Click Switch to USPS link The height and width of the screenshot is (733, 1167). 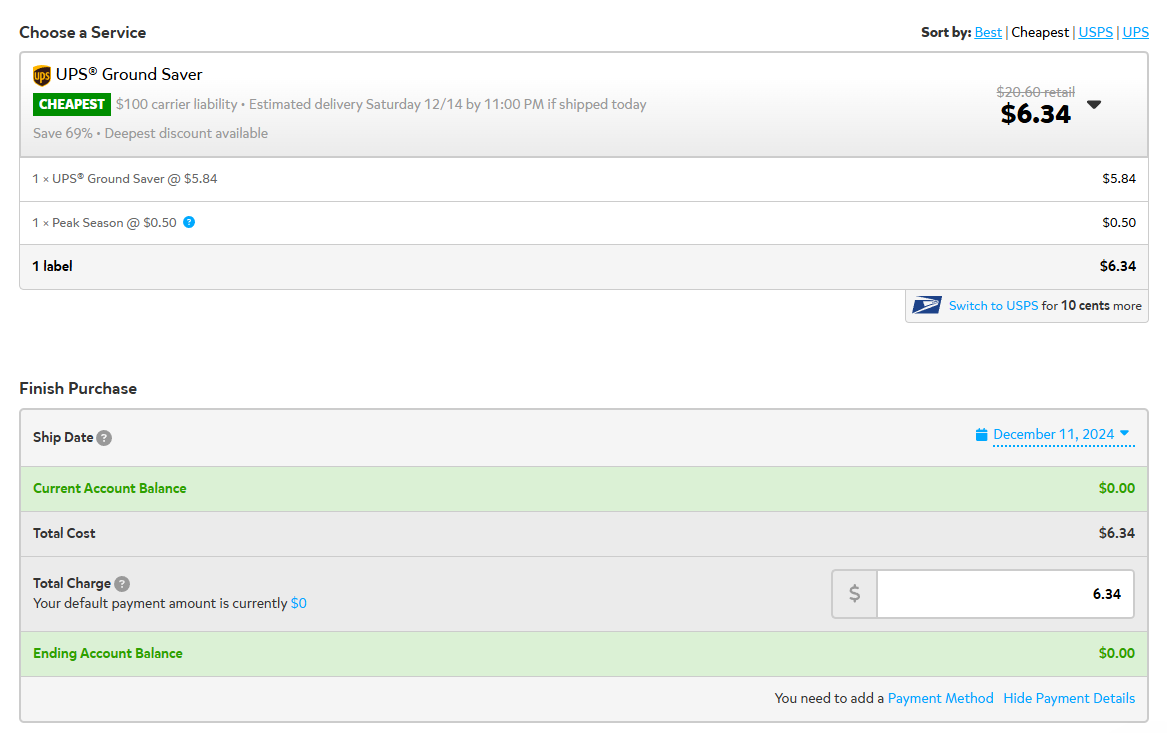993,305
